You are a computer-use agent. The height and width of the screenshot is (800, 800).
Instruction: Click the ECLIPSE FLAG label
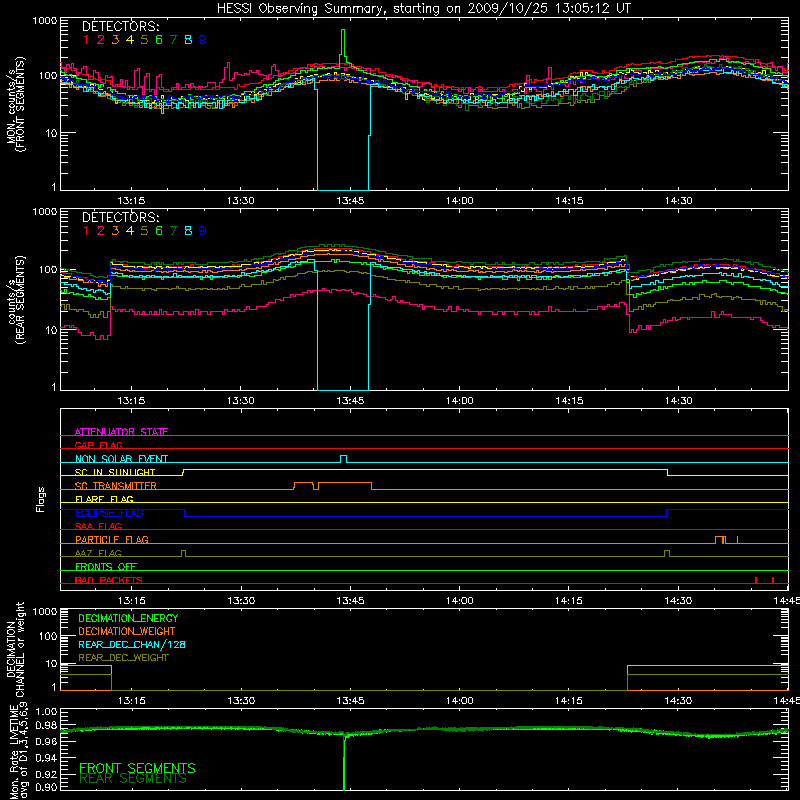[x=109, y=513]
